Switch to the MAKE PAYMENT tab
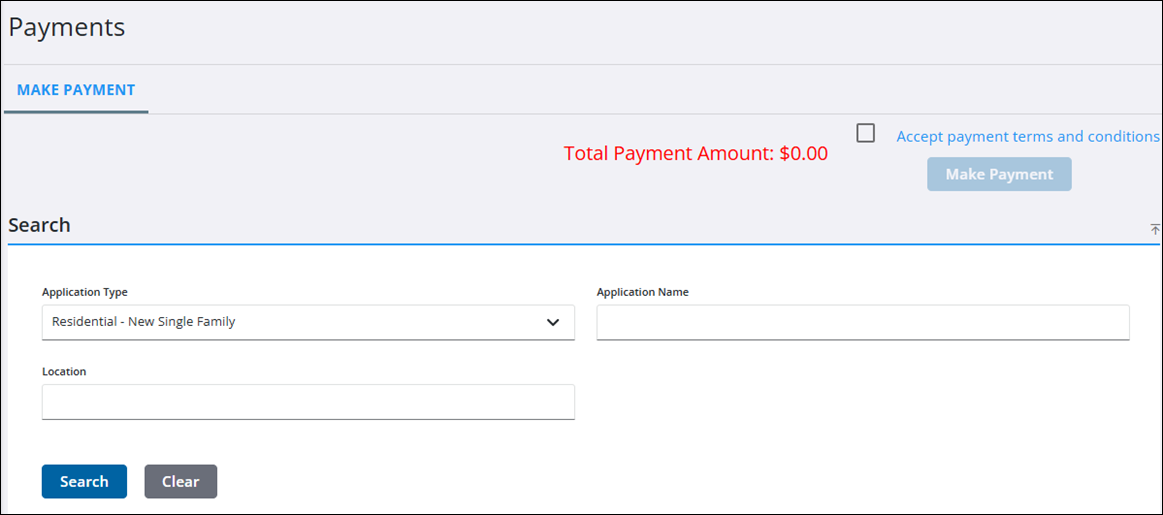Viewport: 1163px width, 515px height. [76, 90]
